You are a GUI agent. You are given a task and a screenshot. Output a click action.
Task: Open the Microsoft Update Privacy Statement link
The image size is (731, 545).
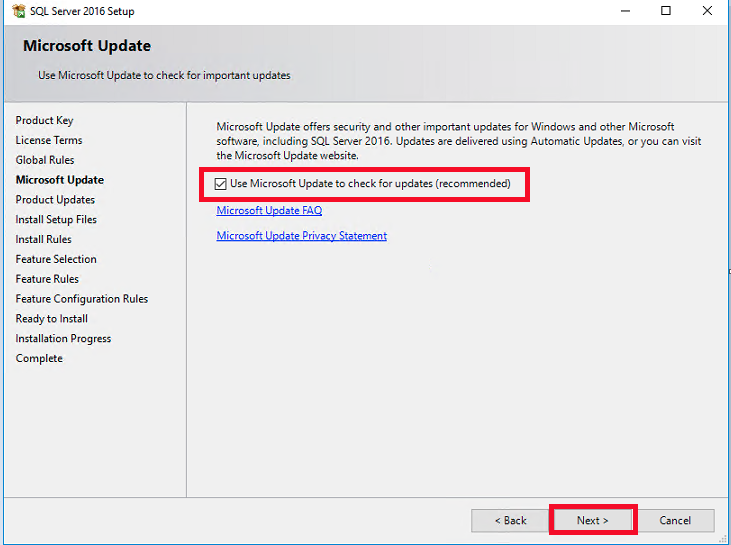(x=301, y=236)
